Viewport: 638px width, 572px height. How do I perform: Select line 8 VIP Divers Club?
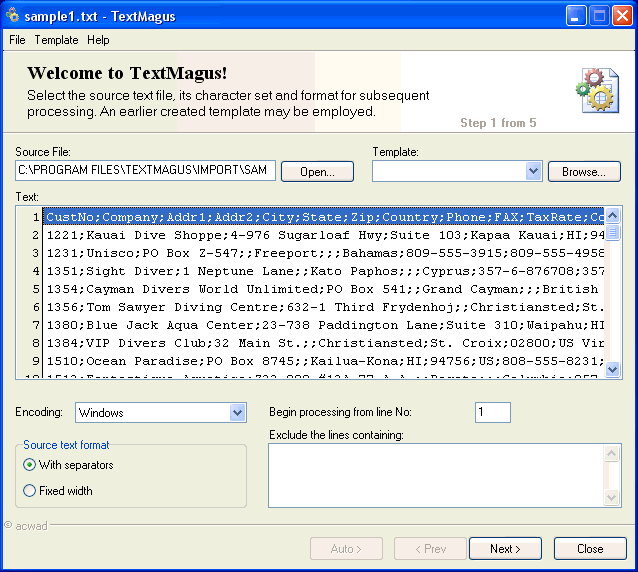(x=324, y=343)
